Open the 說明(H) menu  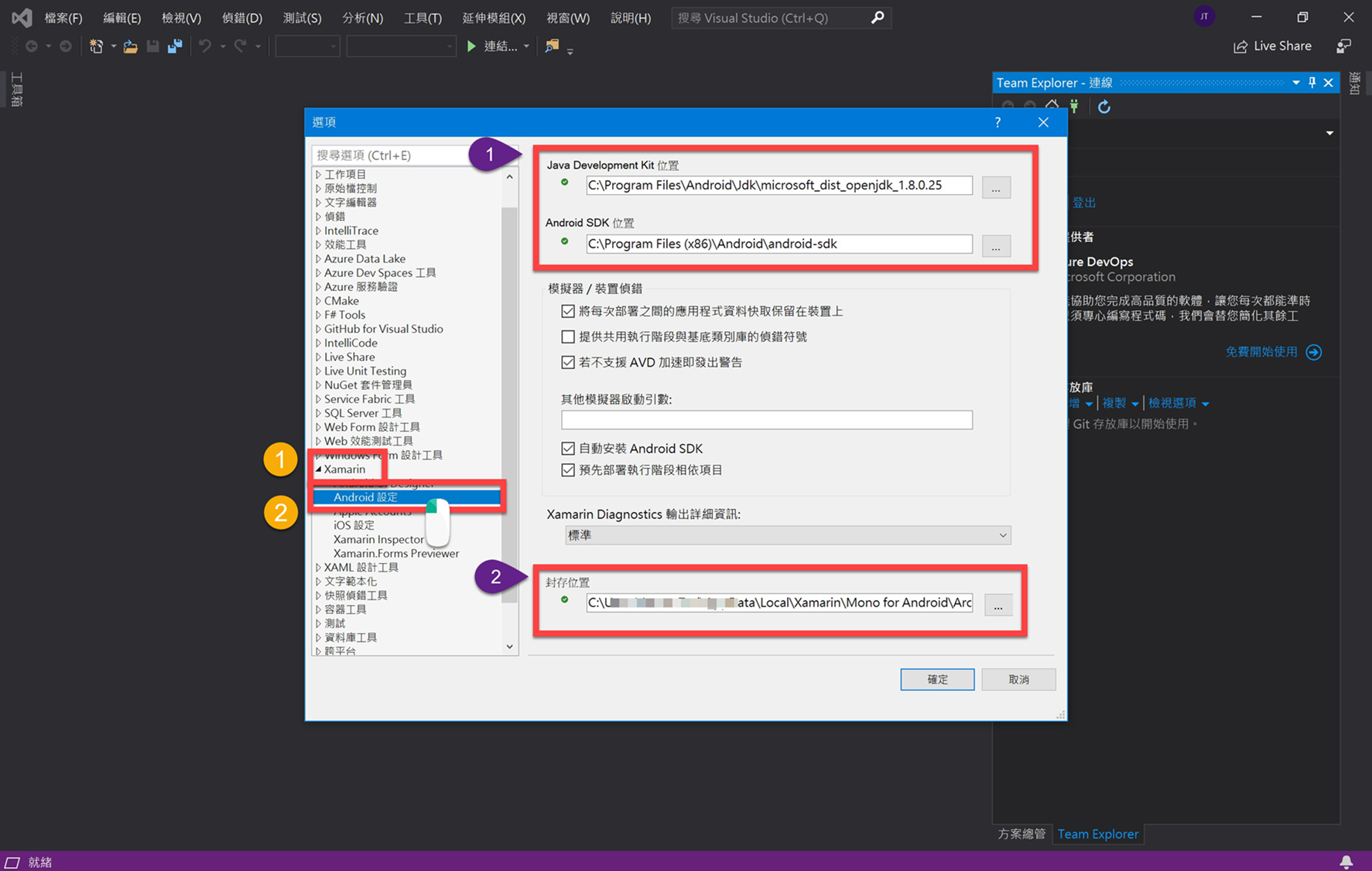631,17
